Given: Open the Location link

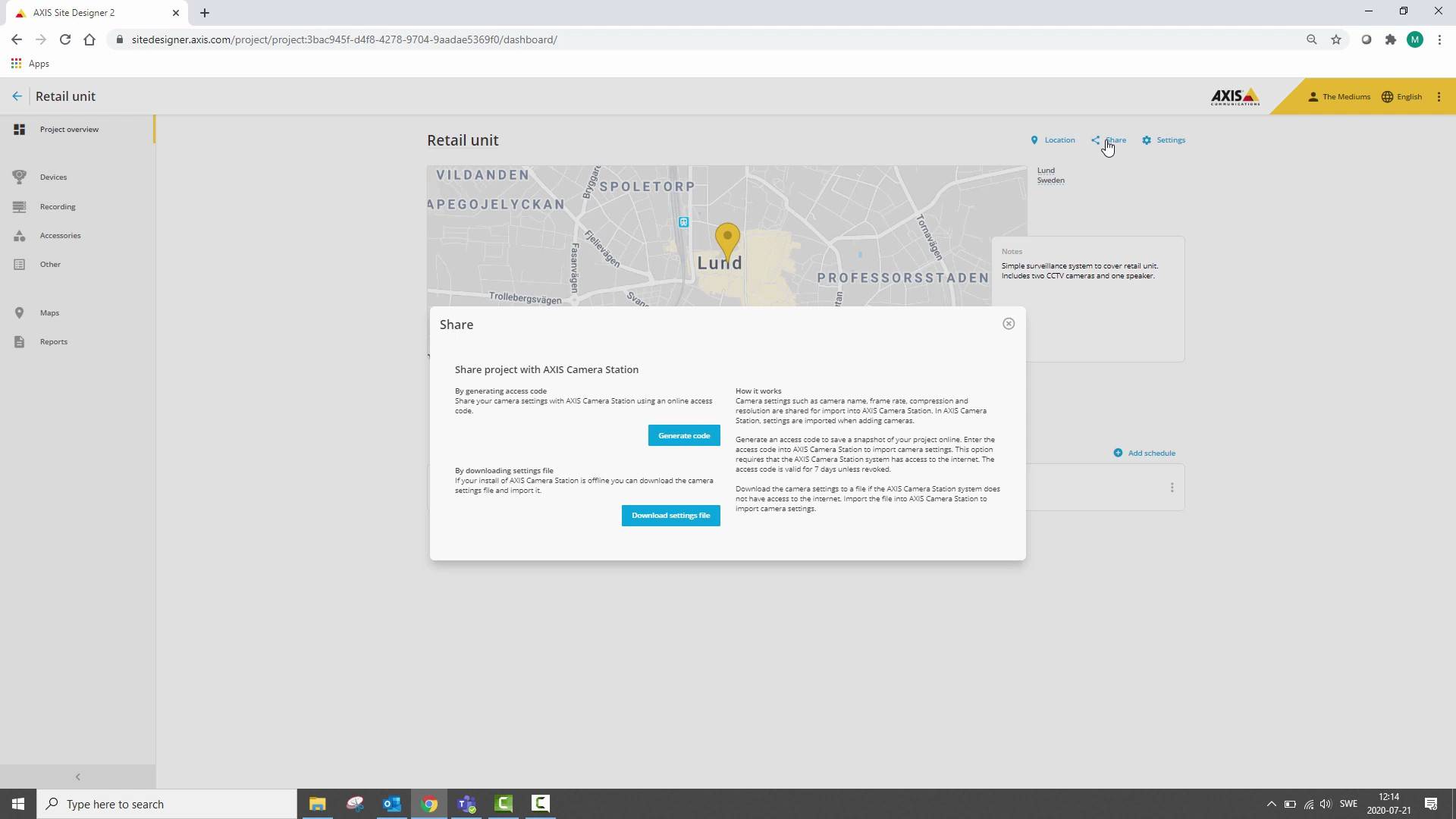Looking at the screenshot, I should [1053, 140].
